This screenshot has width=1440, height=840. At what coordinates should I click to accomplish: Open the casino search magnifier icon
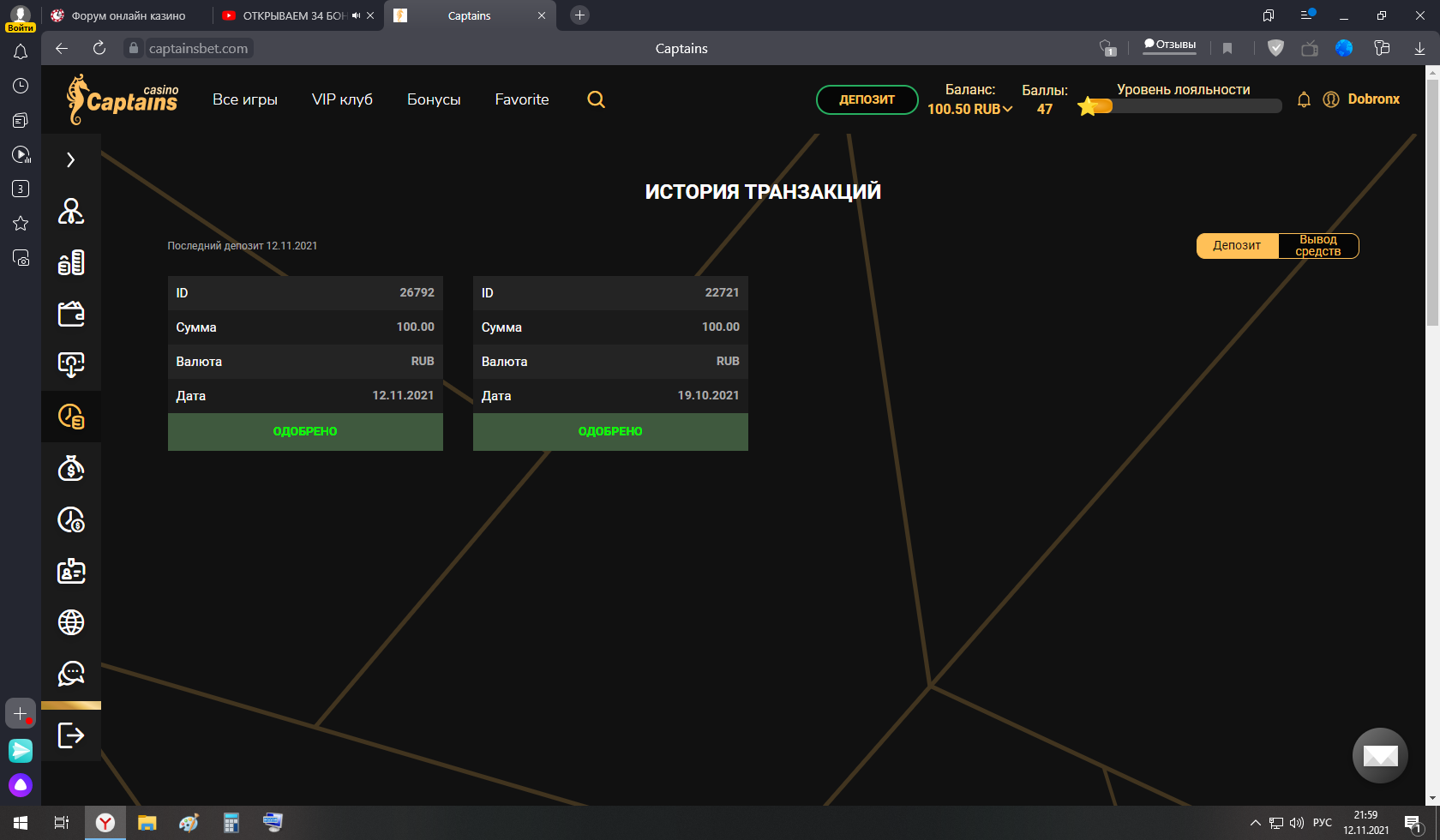pyautogui.click(x=596, y=99)
